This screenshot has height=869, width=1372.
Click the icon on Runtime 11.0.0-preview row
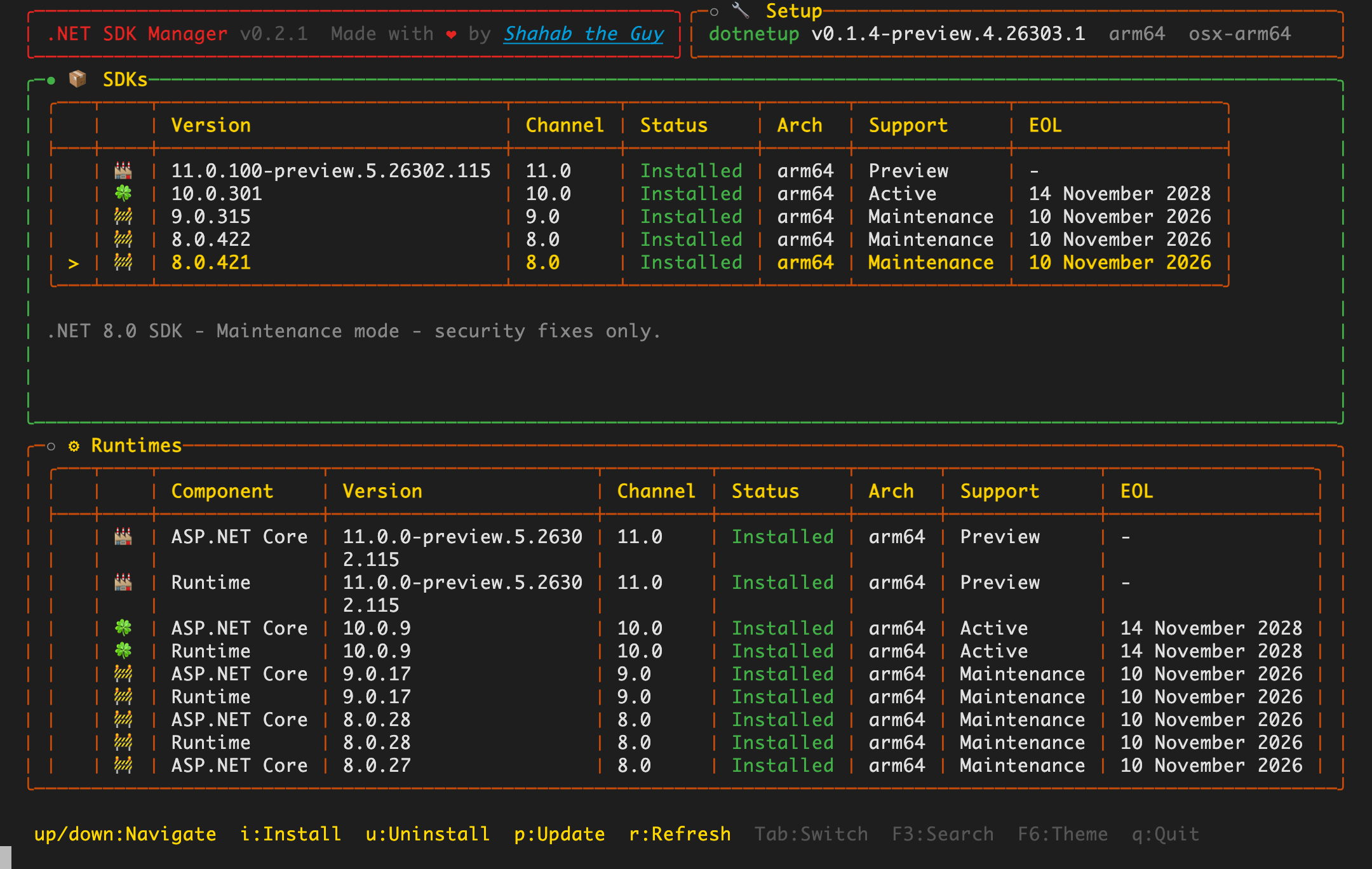123,582
